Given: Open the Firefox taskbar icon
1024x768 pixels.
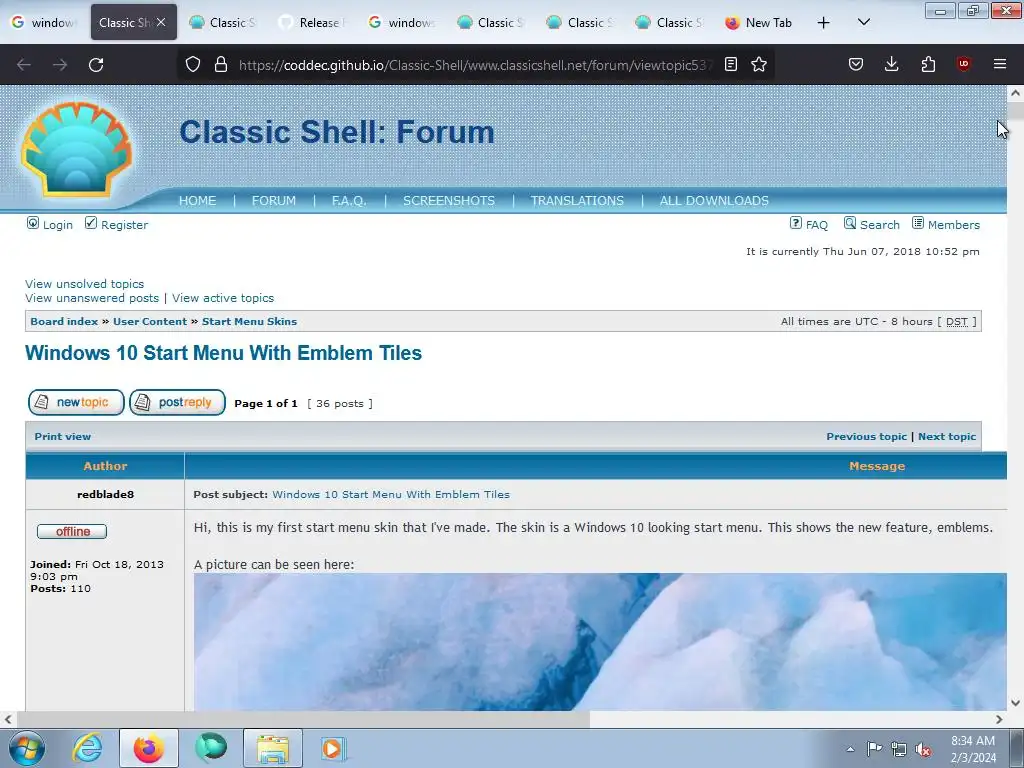Looking at the screenshot, I should coord(149,748).
